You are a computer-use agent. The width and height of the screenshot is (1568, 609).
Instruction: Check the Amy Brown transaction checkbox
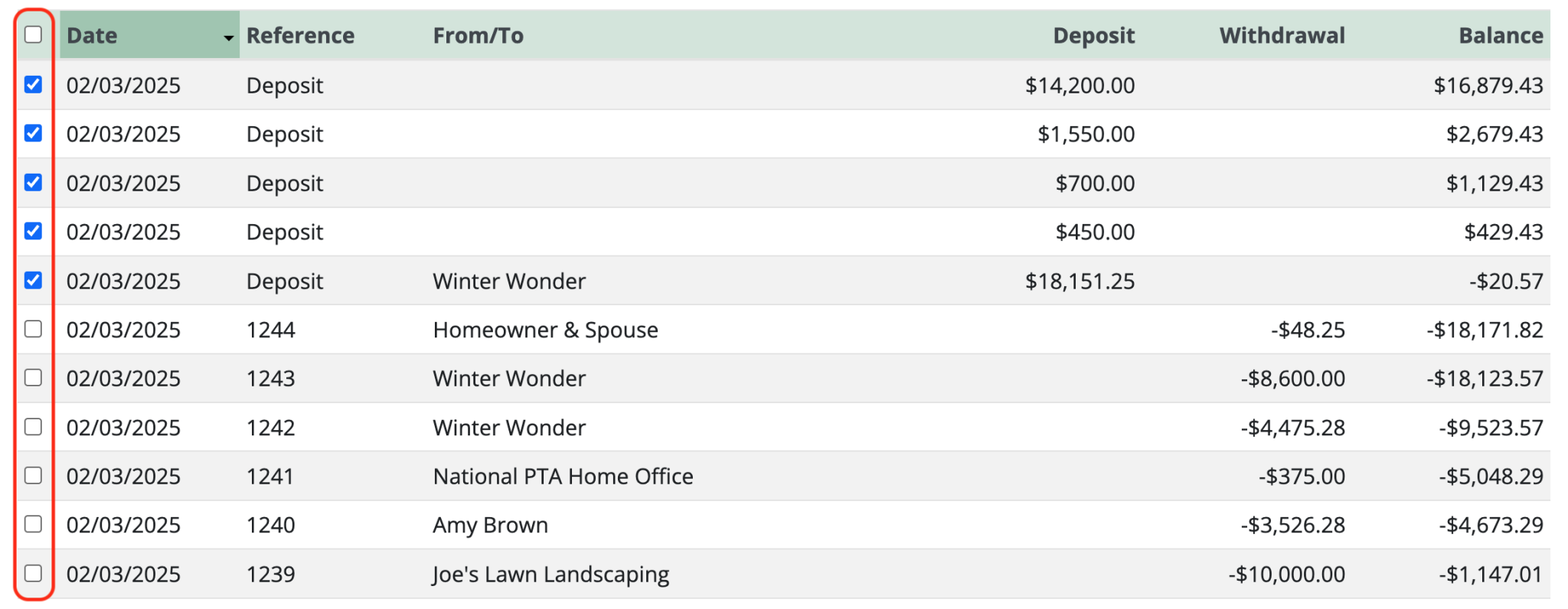[x=33, y=524]
